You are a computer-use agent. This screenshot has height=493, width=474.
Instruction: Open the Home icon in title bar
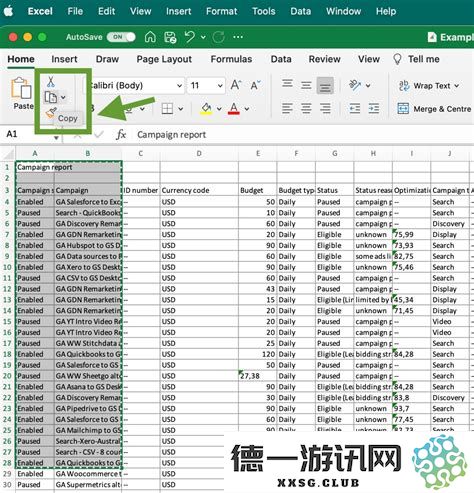point(150,37)
